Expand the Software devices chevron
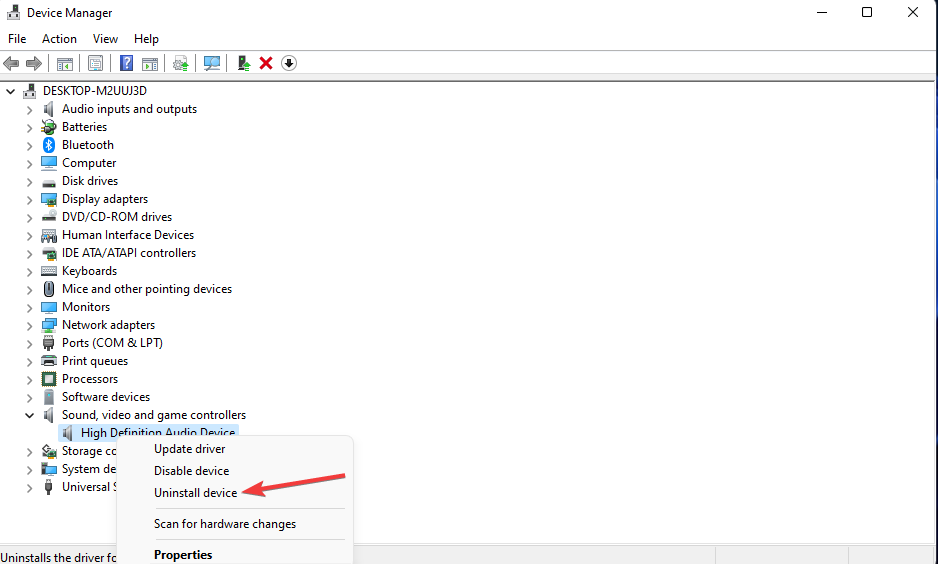 (x=29, y=398)
